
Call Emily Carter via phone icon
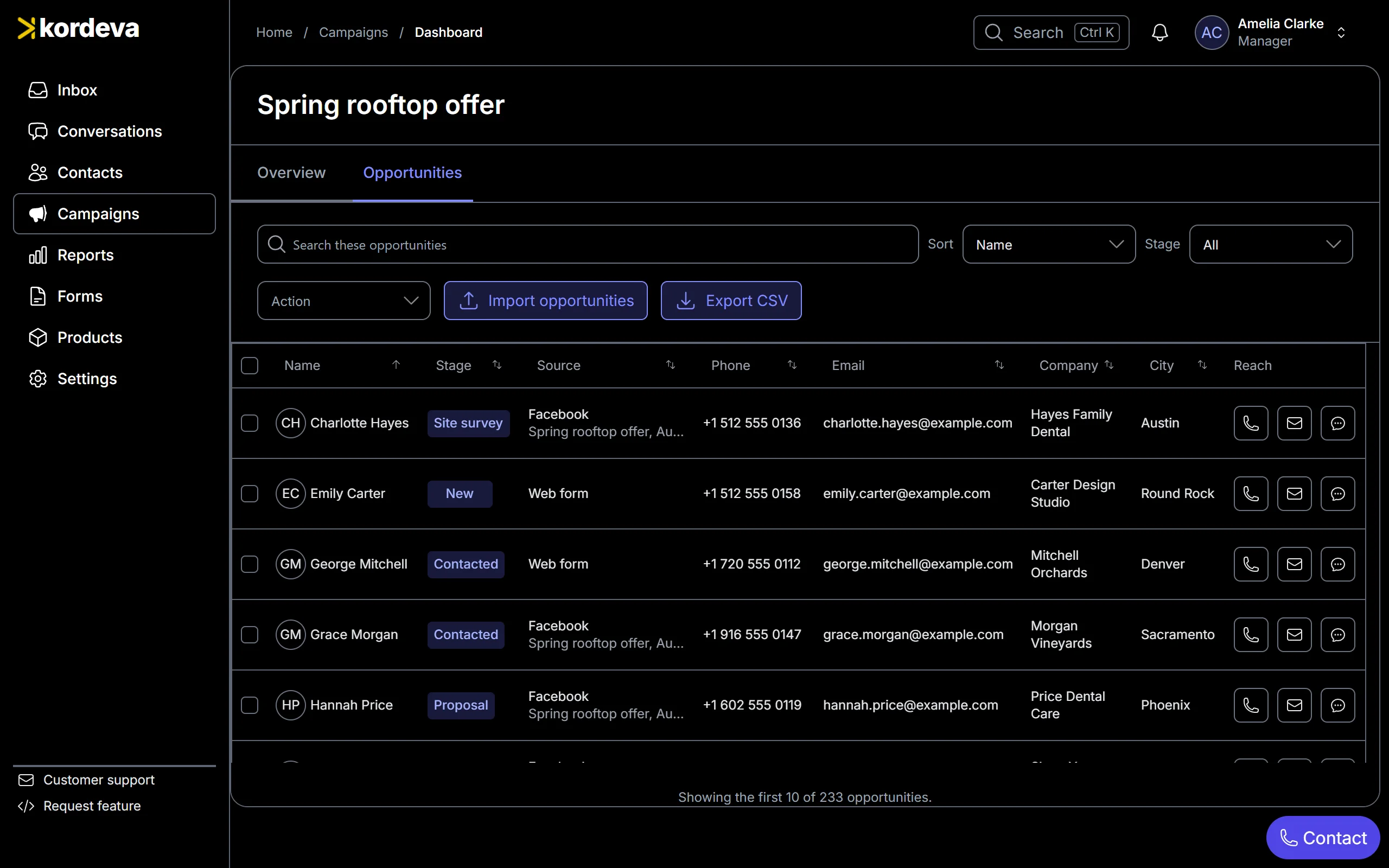1251,494
